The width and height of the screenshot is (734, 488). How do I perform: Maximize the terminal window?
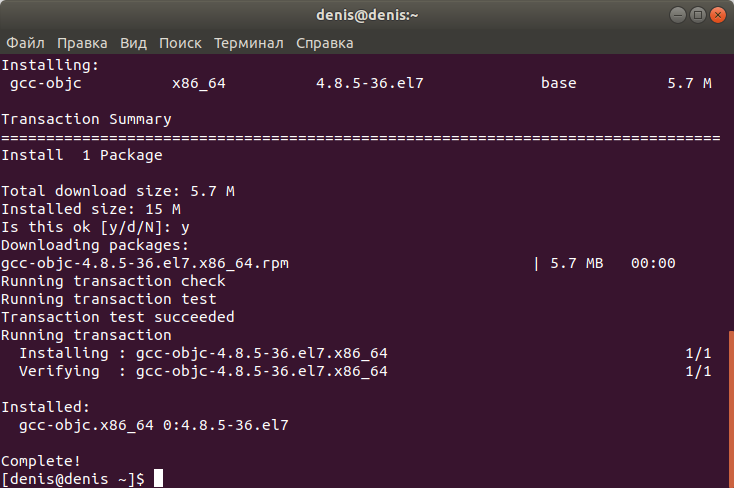coord(697,15)
